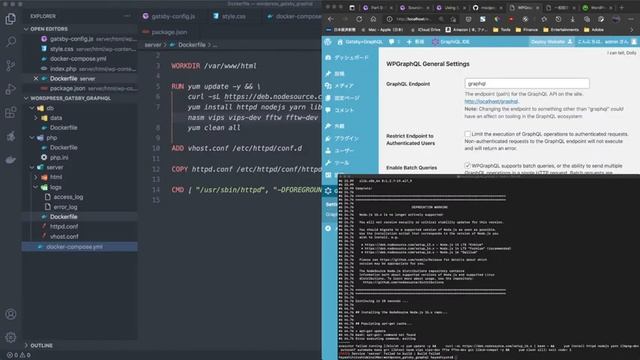Toggle the Enable Batch Queries checkbox
The height and width of the screenshot is (360, 640).
[x=467, y=166]
